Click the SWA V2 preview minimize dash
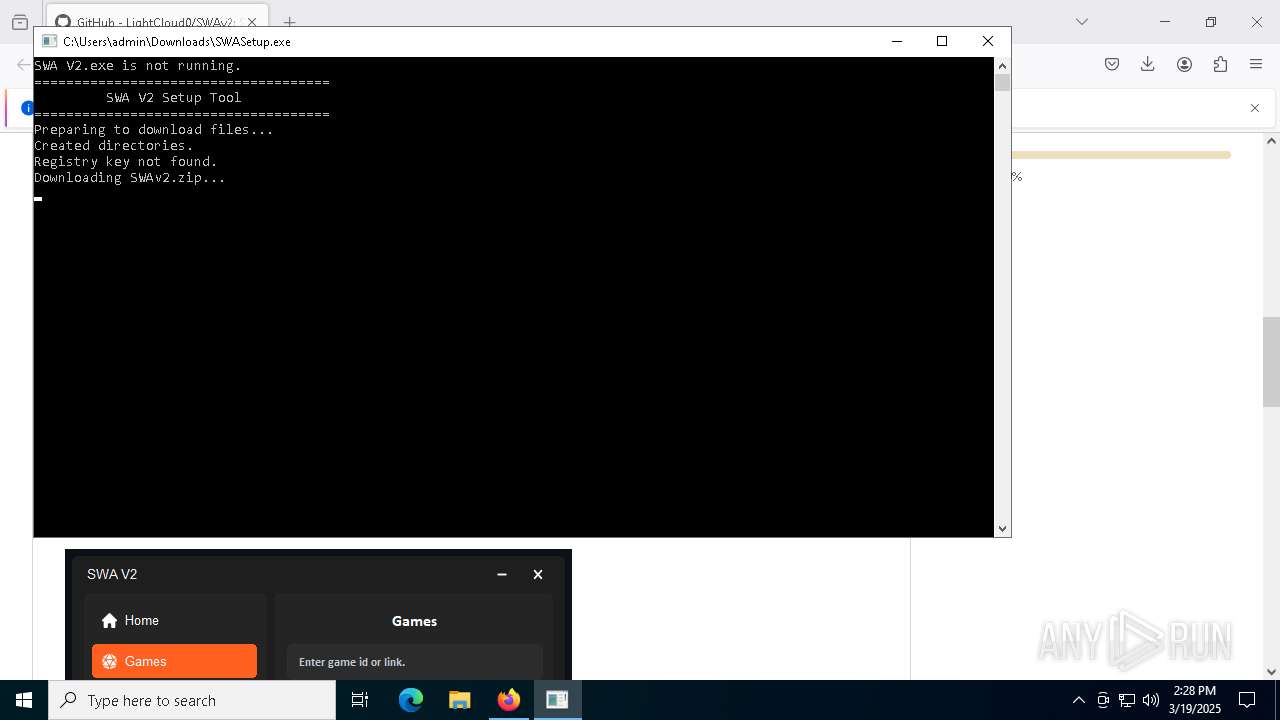The height and width of the screenshot is (720, 1280). [502, 574]
